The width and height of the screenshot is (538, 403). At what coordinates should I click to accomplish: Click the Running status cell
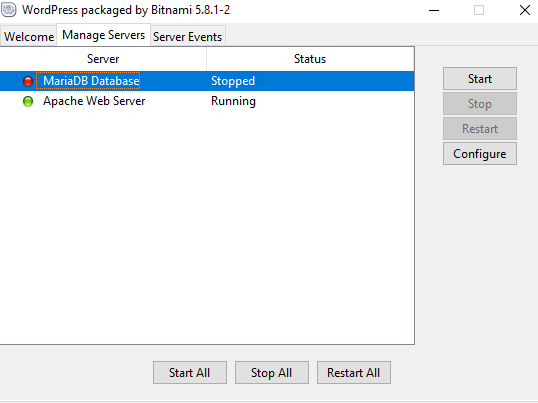coord(233,101)
